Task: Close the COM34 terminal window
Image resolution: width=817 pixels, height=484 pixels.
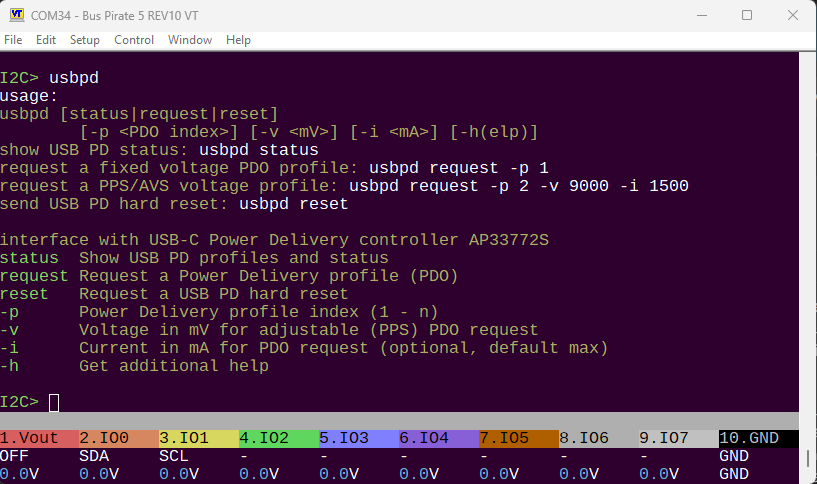Action: point(792,15)
